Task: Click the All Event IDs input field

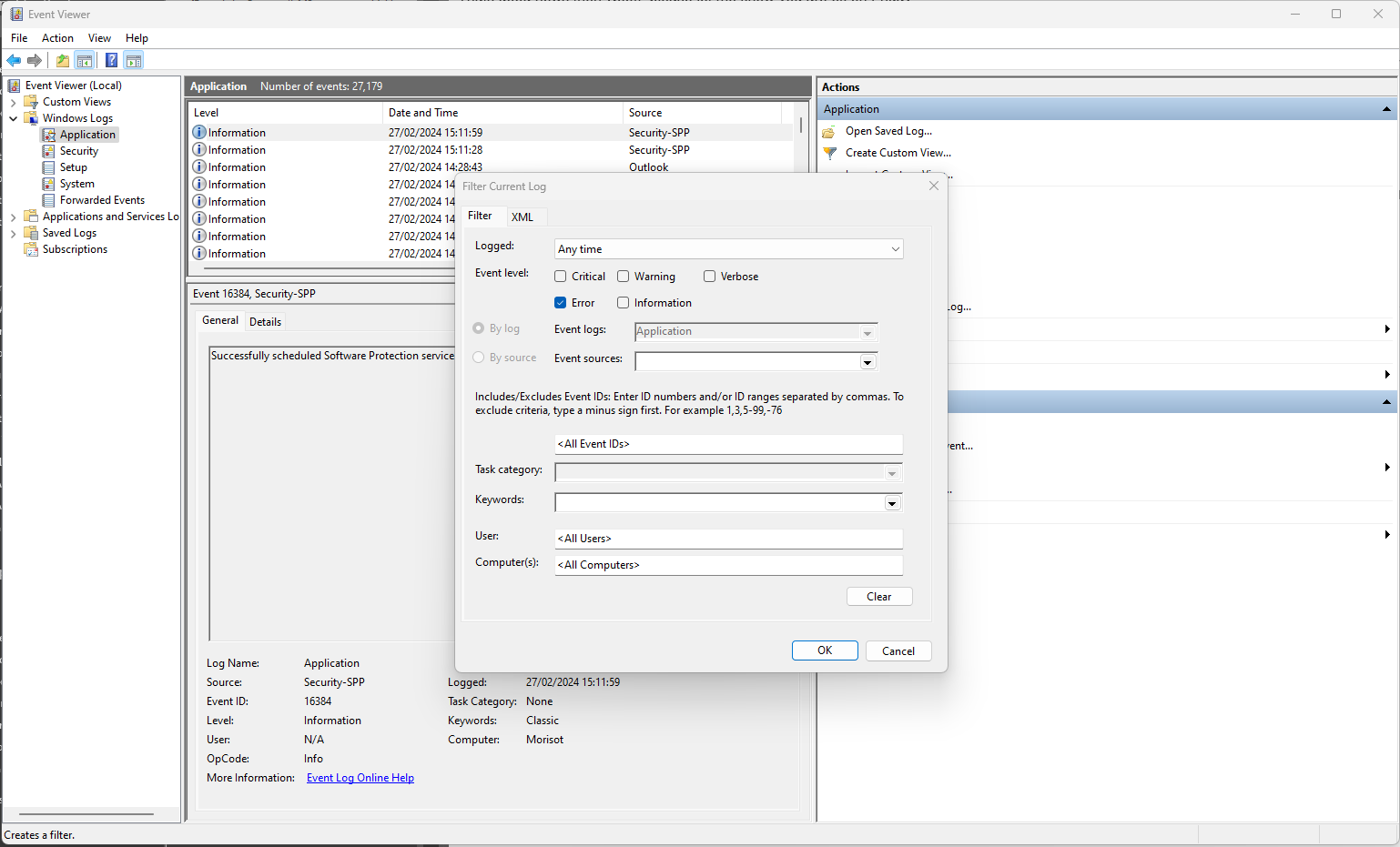Action: click(728, 444)
